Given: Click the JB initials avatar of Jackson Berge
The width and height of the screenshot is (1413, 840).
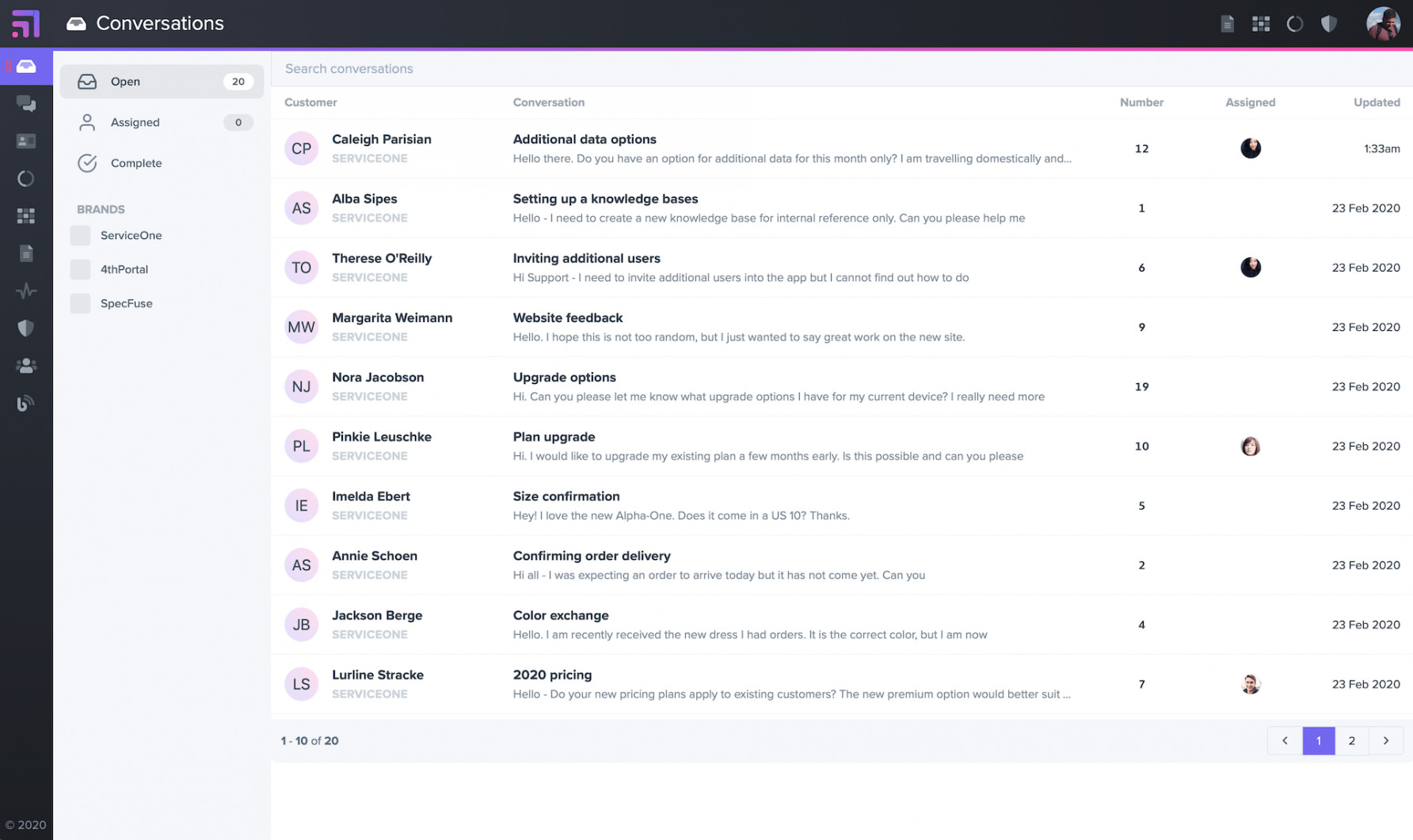Looking at the screenshot, I should [x=301, y=625].
